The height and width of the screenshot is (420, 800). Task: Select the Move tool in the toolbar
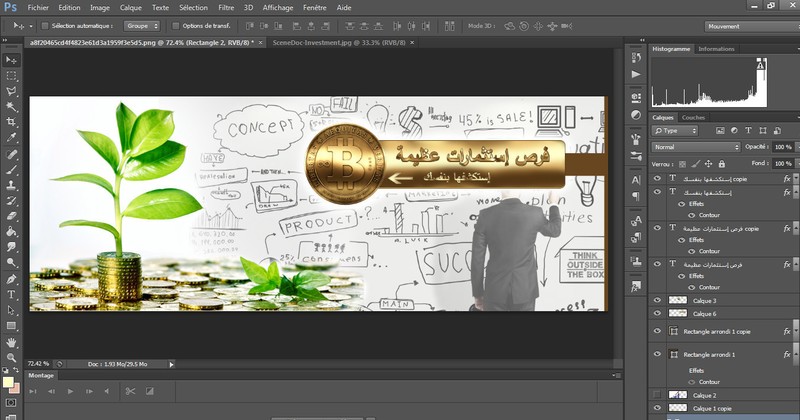tap(12, 59)
